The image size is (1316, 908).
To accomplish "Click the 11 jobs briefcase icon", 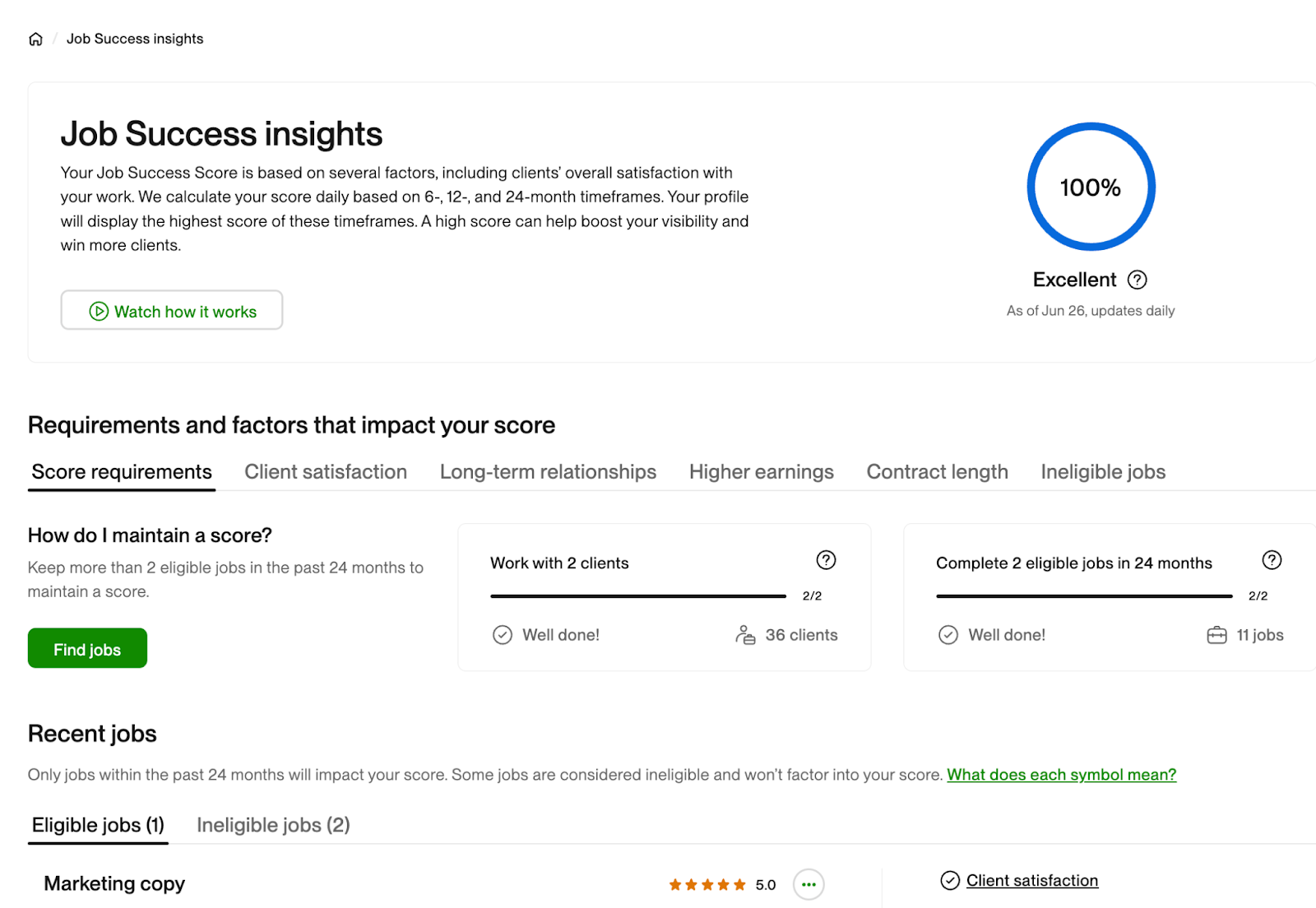I will [1216, 635].
